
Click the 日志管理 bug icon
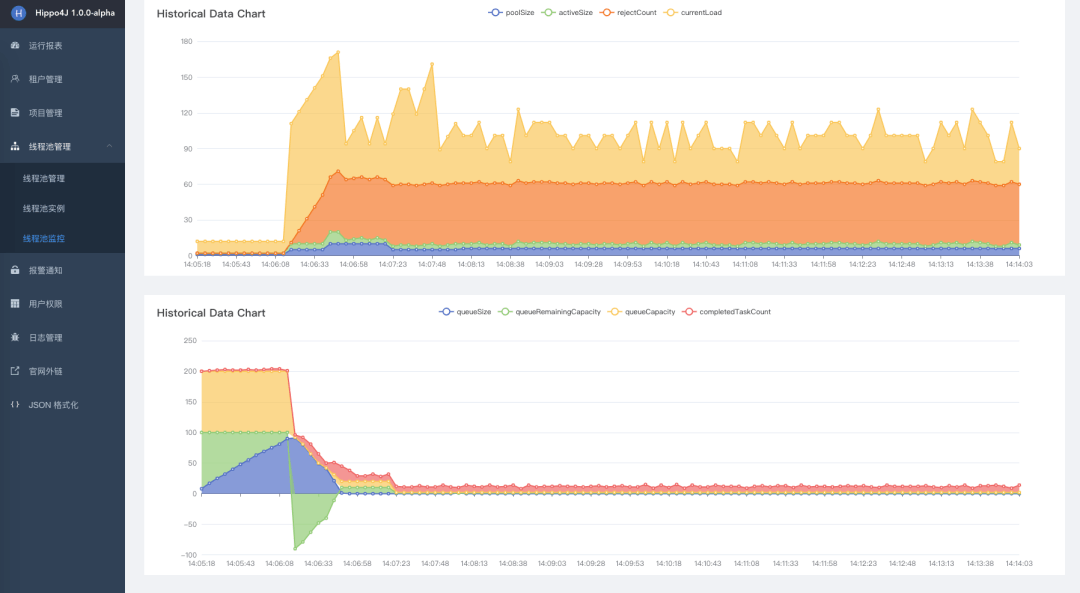(15, 337)
